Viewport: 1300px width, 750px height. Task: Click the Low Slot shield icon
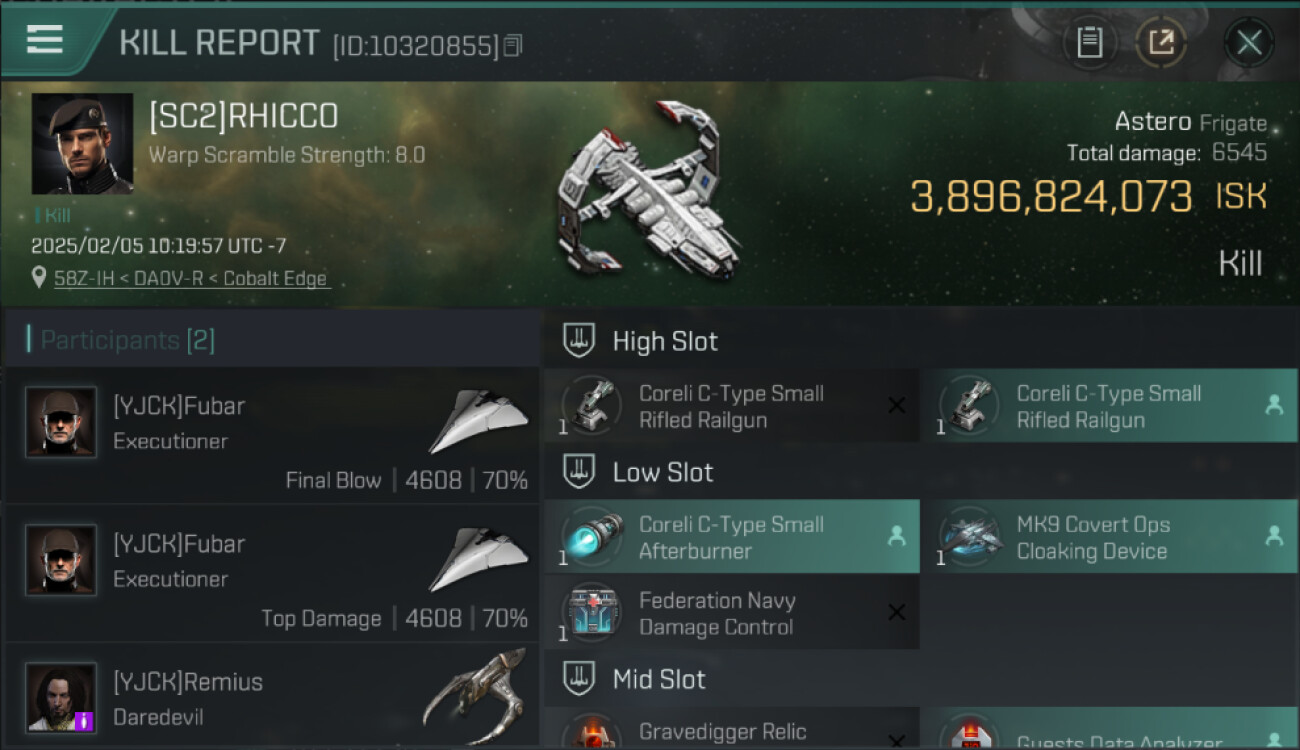pos(579,472)
